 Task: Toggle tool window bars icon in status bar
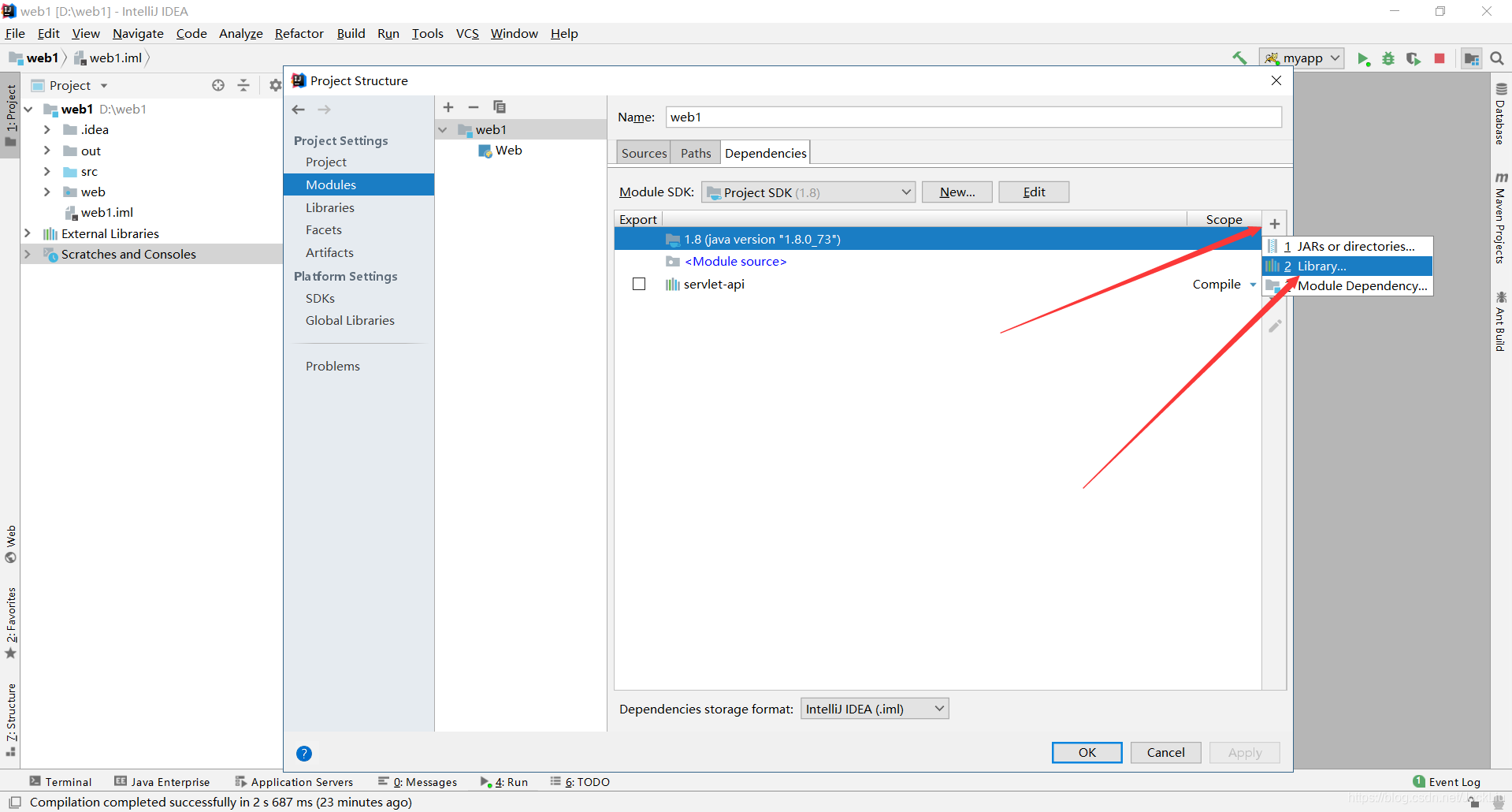(14, 803)
